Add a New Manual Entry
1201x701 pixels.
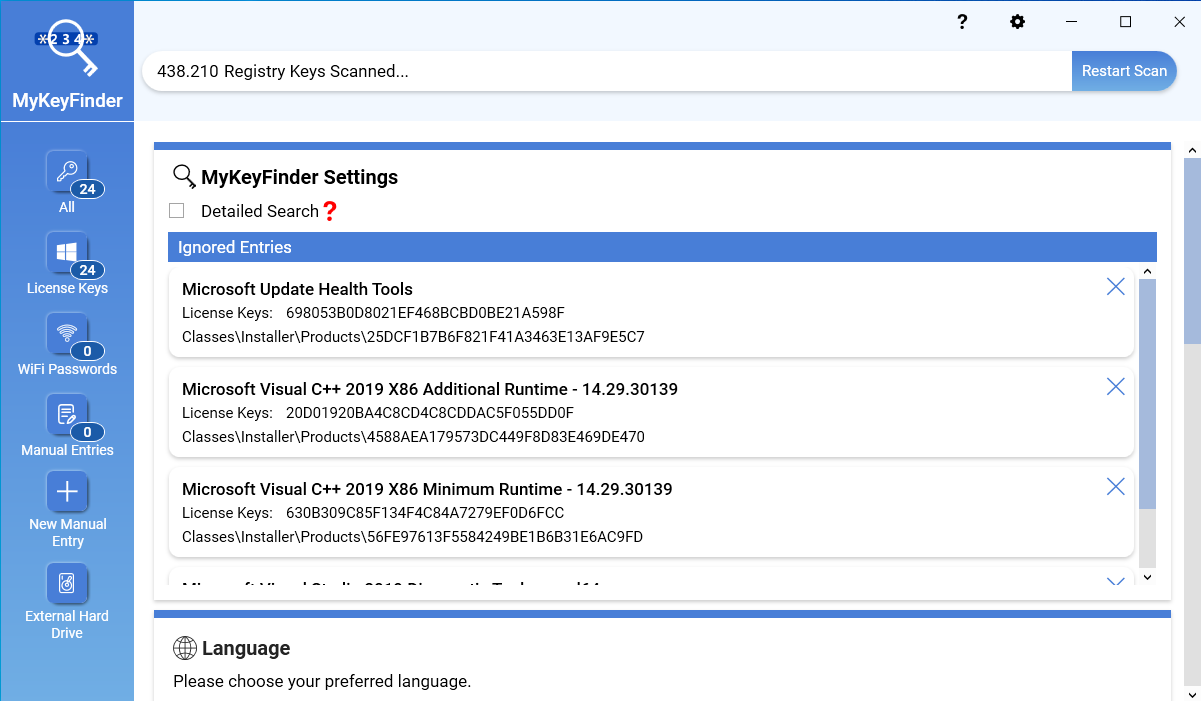tap(67, 509)
